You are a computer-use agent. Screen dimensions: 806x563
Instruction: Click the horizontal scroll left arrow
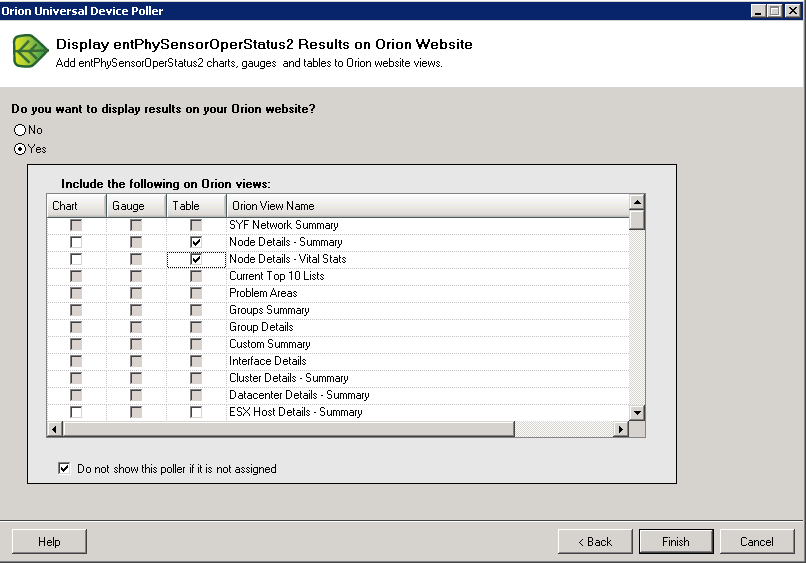[55, 429]
